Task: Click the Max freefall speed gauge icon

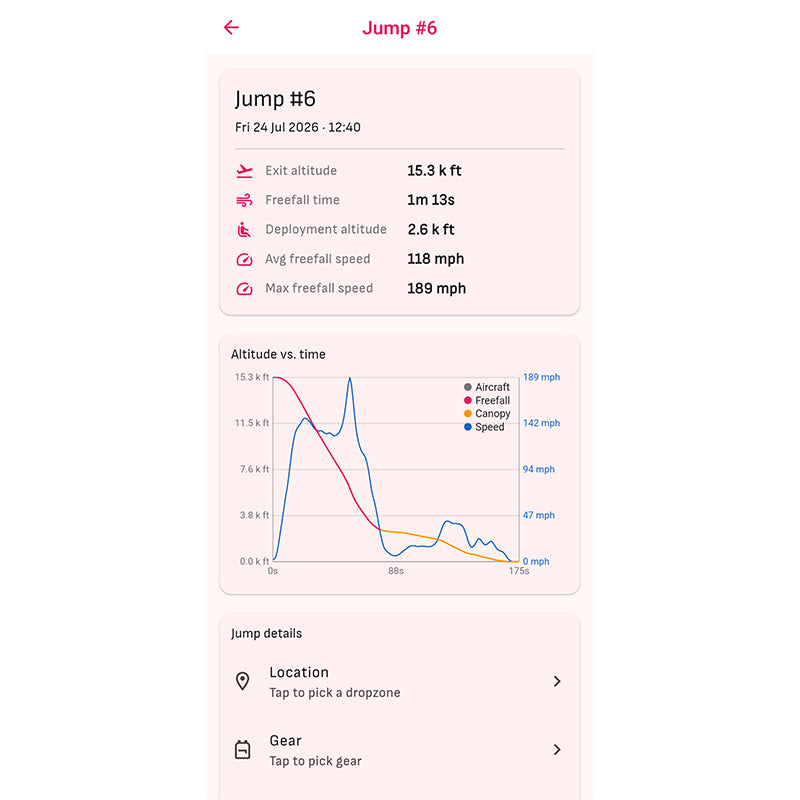Action: [244, 289]
